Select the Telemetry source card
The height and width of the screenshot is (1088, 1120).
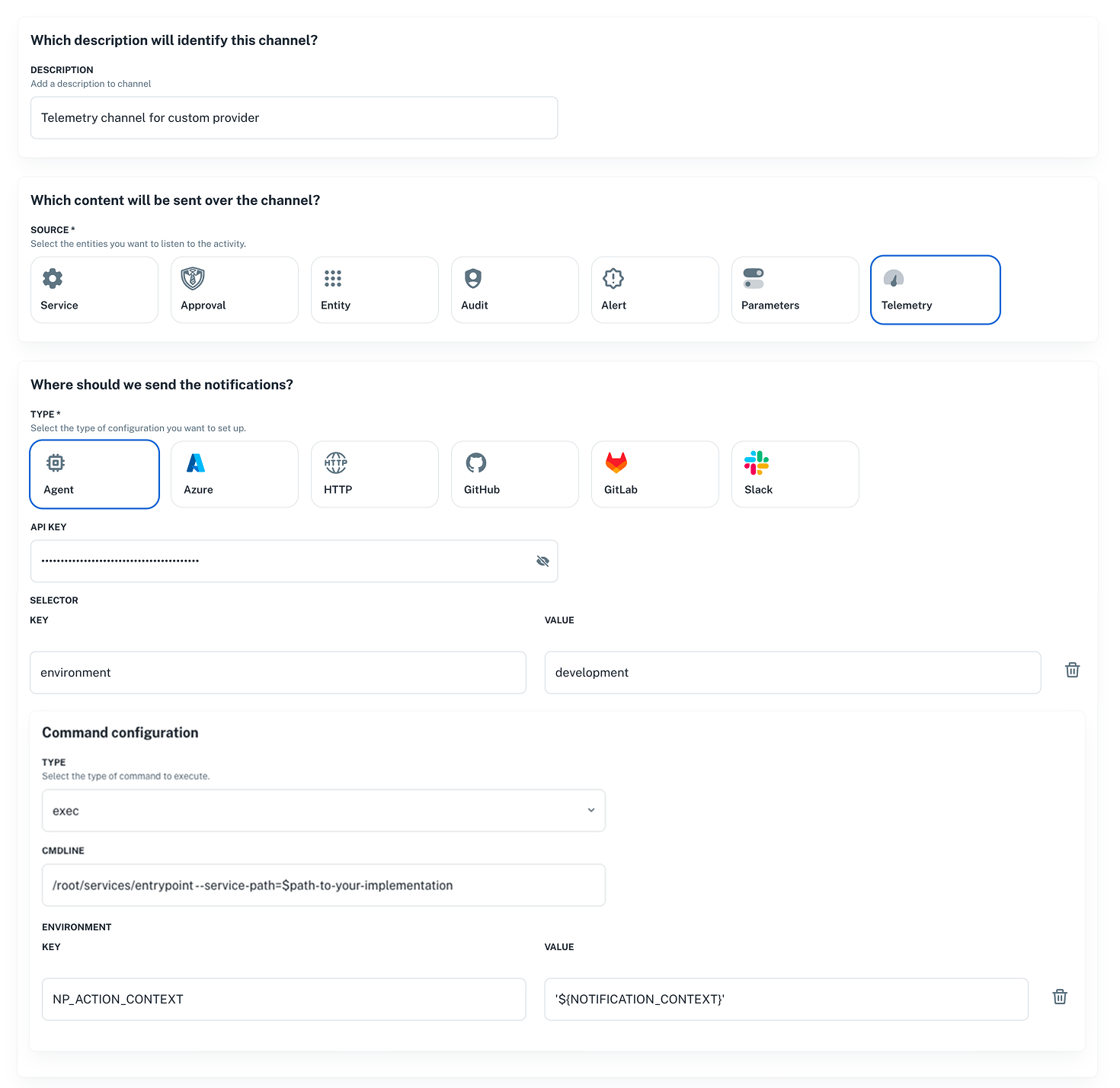(935, 290)
